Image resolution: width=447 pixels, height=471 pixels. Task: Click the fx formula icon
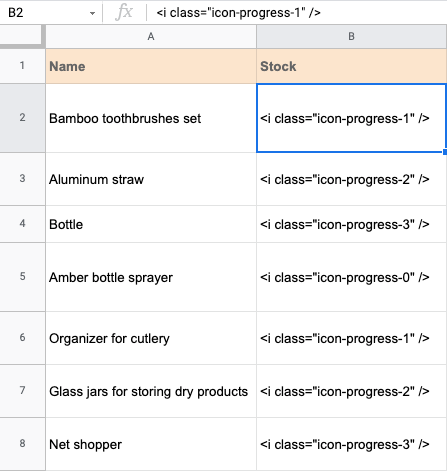124,13
